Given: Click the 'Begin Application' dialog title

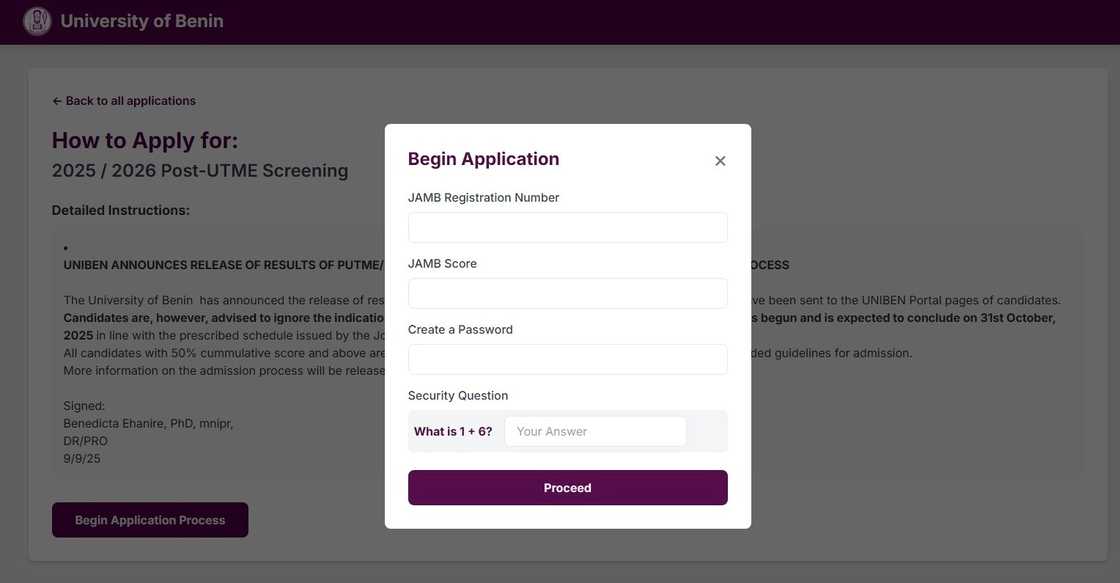Looking at the screenshot, I should click(x=484, y=158).
